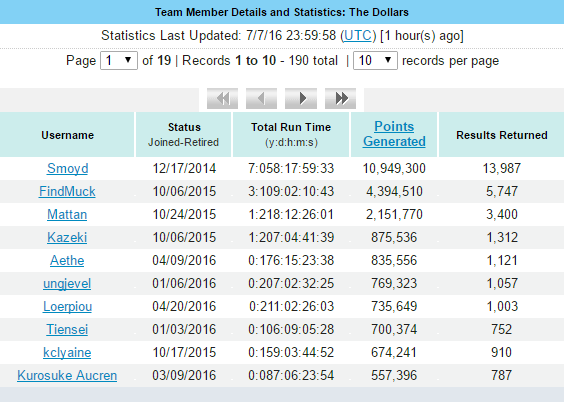View Kurosuke Aucren's member details

click(67, 375)
